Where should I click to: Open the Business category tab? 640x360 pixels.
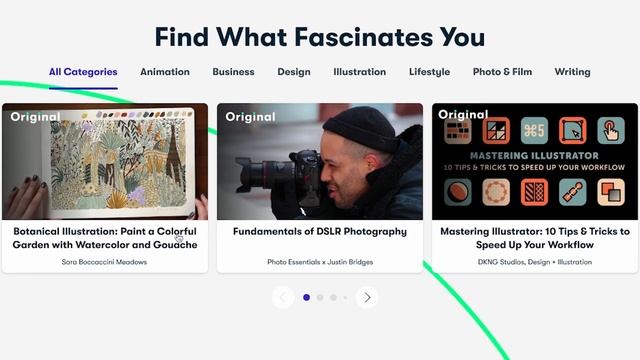click(233, 72)
